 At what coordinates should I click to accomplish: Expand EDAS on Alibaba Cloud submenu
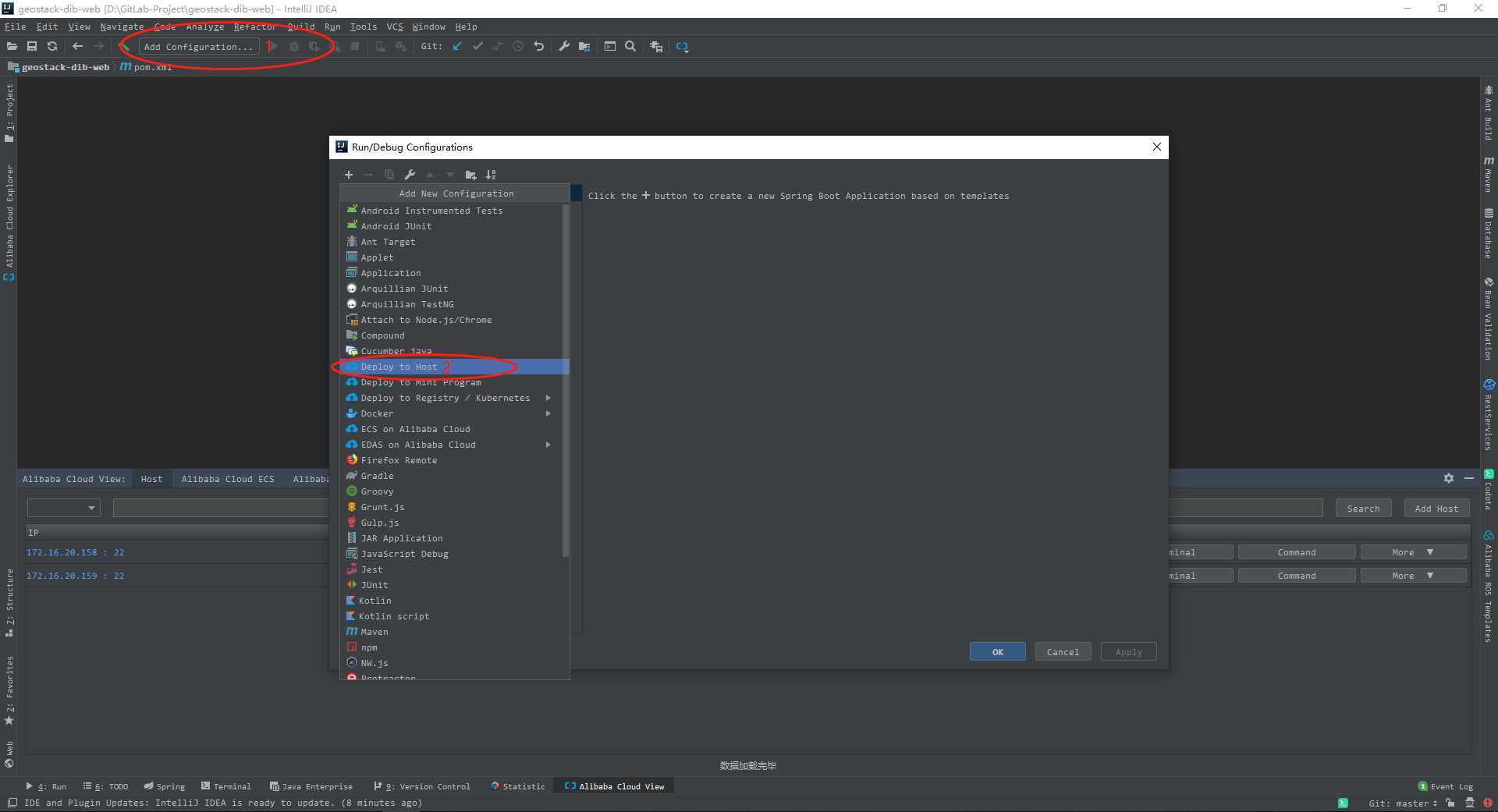pos(548,445)
